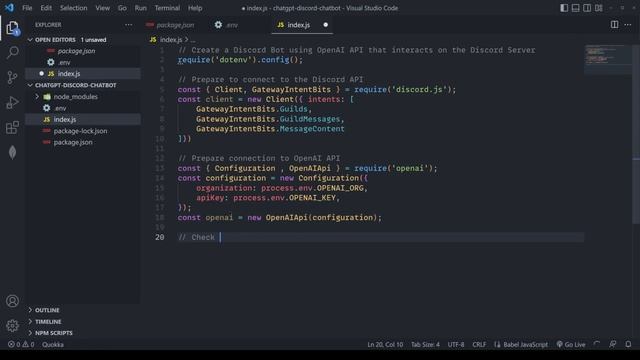
Task: Click the unsaved dot on index.js tab
Action: click(325, 25)
